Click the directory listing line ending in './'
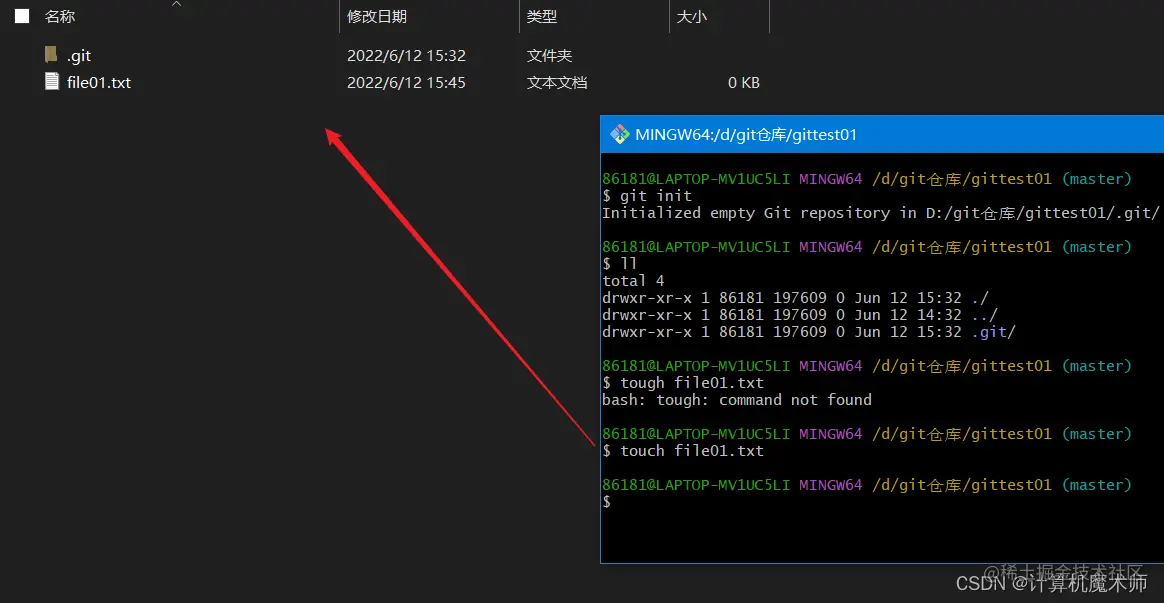 (795, 298)
